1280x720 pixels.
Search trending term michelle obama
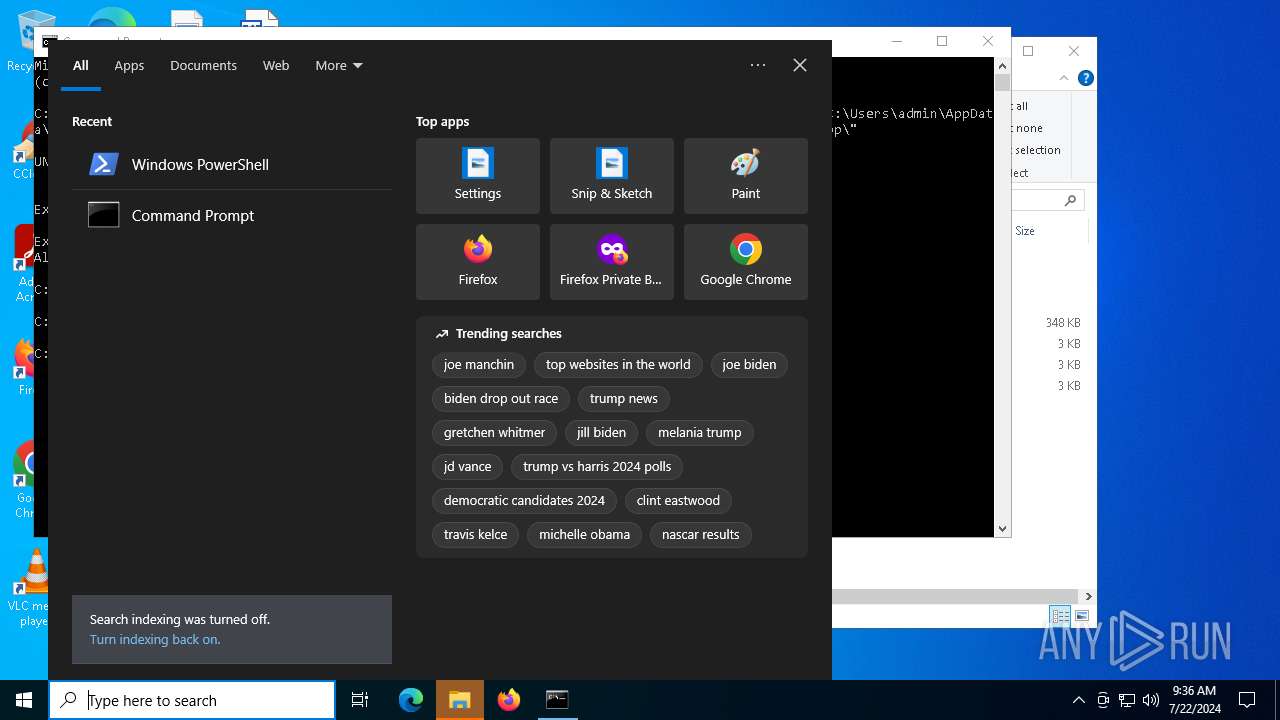(x=584, y=535)
